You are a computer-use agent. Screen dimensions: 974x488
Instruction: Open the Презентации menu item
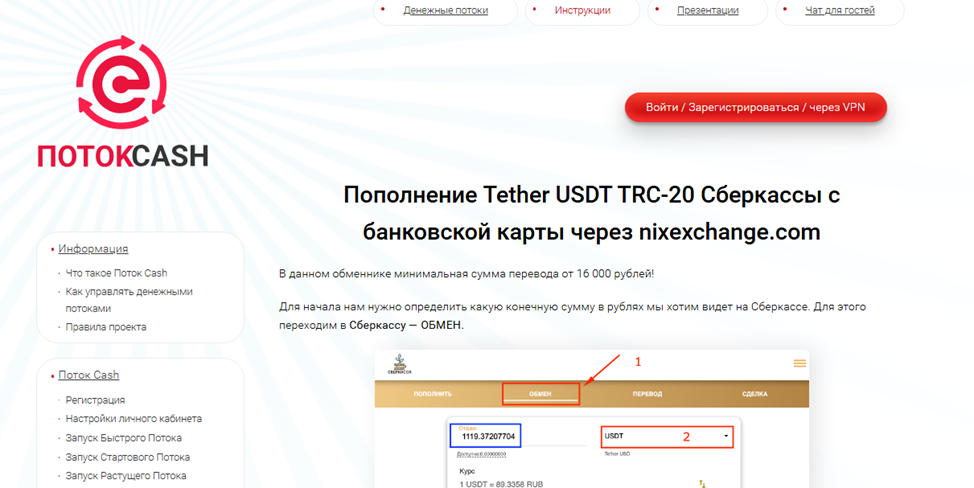708,10
